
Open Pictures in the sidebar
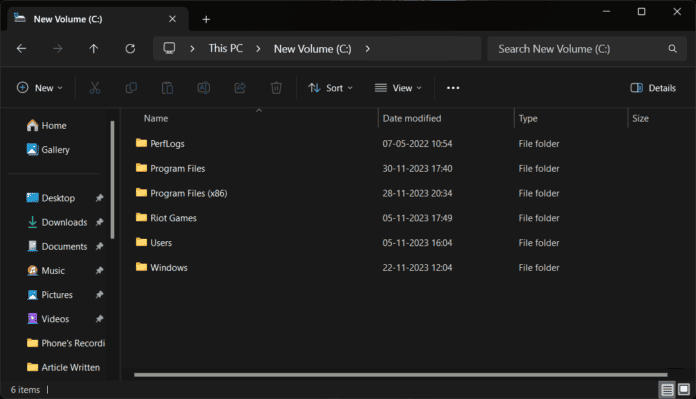(x=50, y=295)
